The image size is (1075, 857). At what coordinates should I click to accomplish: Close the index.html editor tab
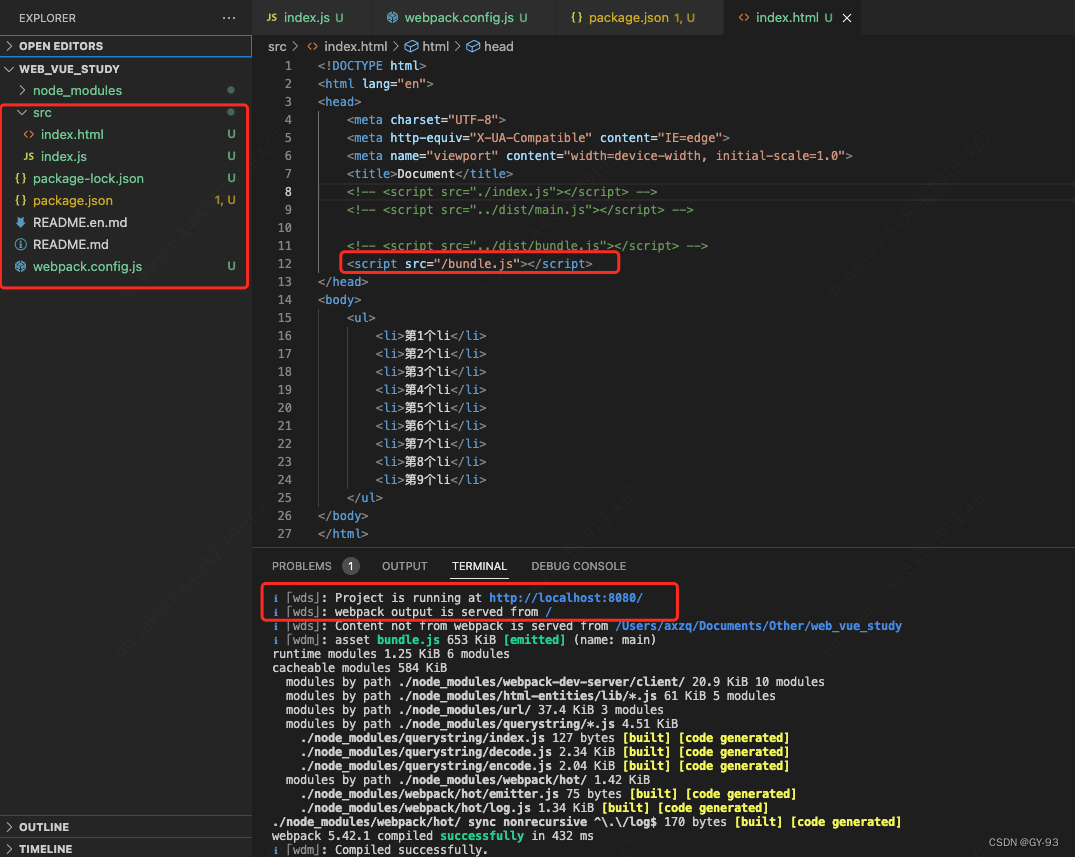coord(847,18)
